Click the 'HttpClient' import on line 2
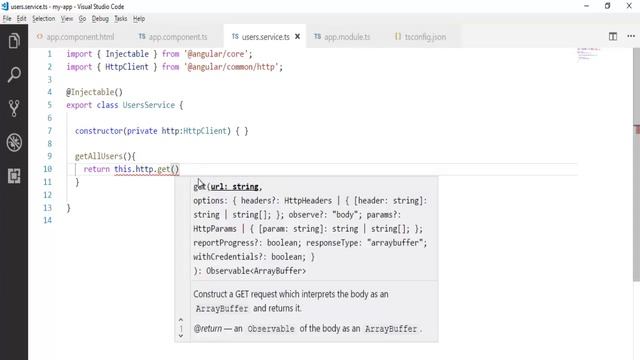The image size is (640, 360). (127, 67)
